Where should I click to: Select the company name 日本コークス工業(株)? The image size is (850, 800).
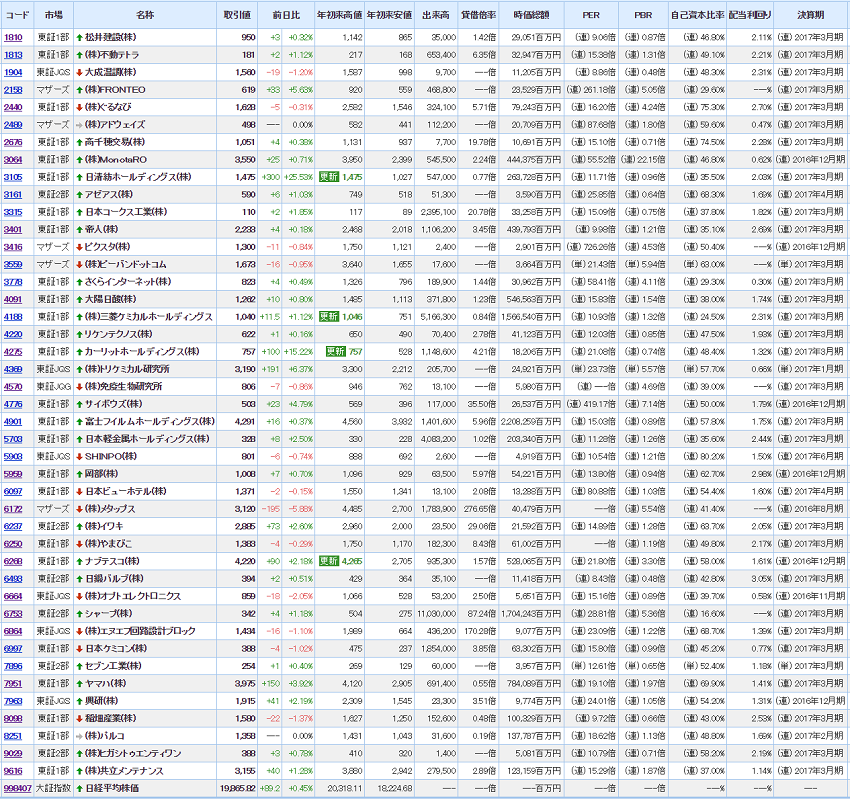click(126, 212)
